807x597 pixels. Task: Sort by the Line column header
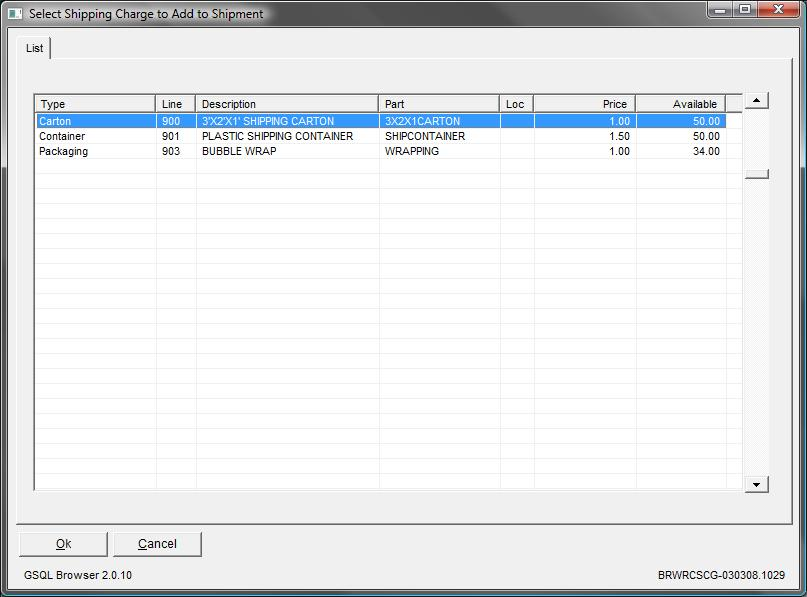pos(176,104)
